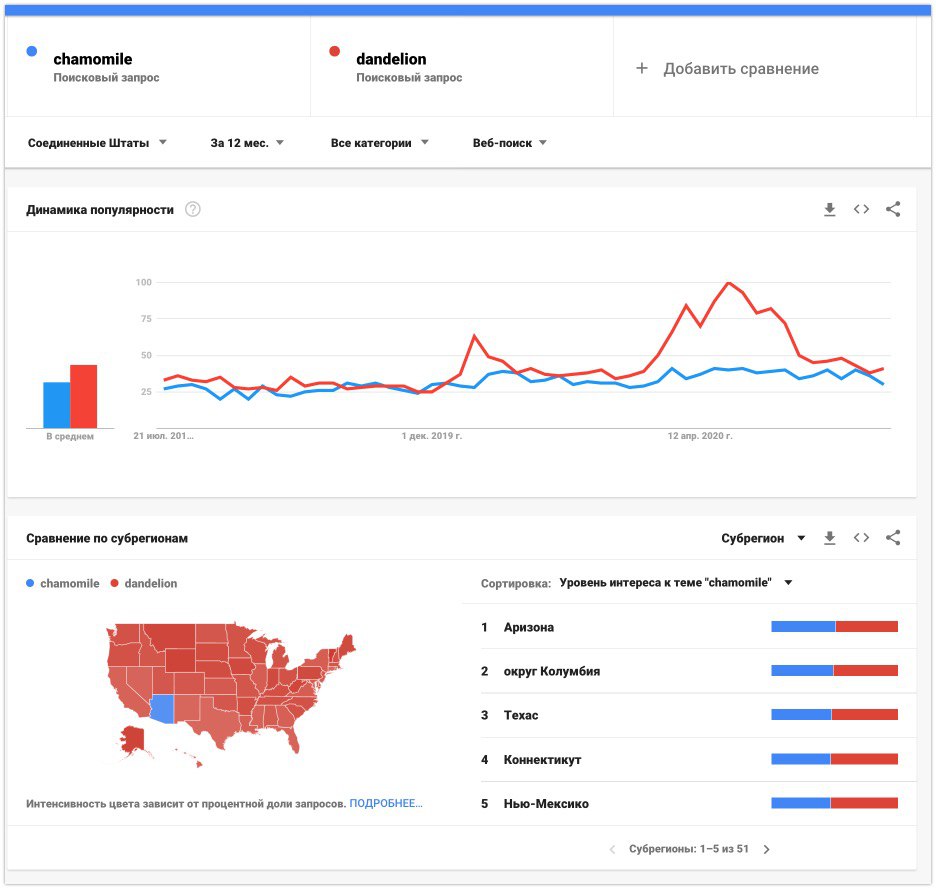The width and height of the screenshot is (936, 889).
Task: Click the Техас comparison bar
Action: tap(835, 715)
